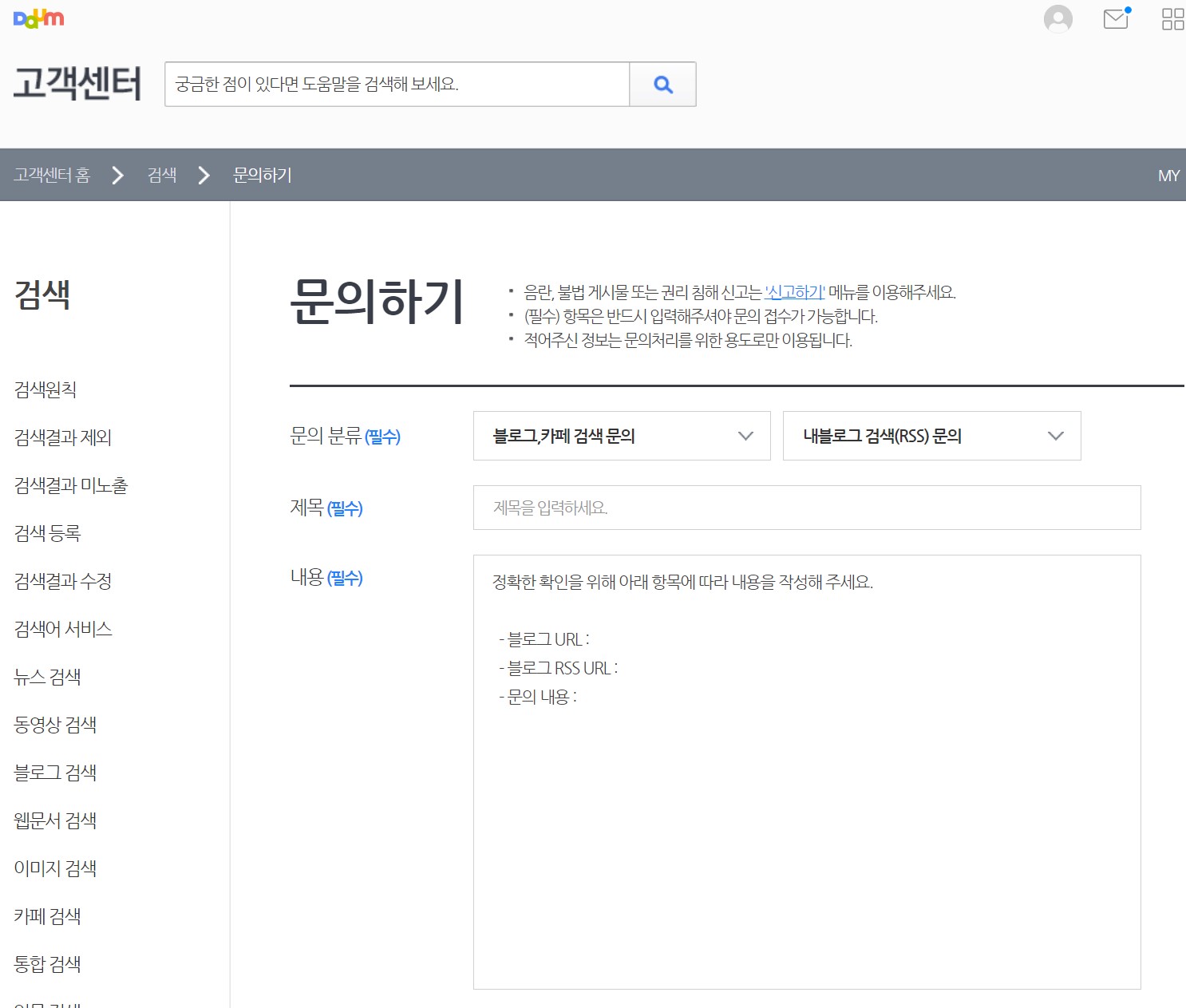Image resolution: width=1186 pixels, height=1008 pixels.
Task: Click the chevron after 검색 breadcrumb
Action: (x=204, y=175)
